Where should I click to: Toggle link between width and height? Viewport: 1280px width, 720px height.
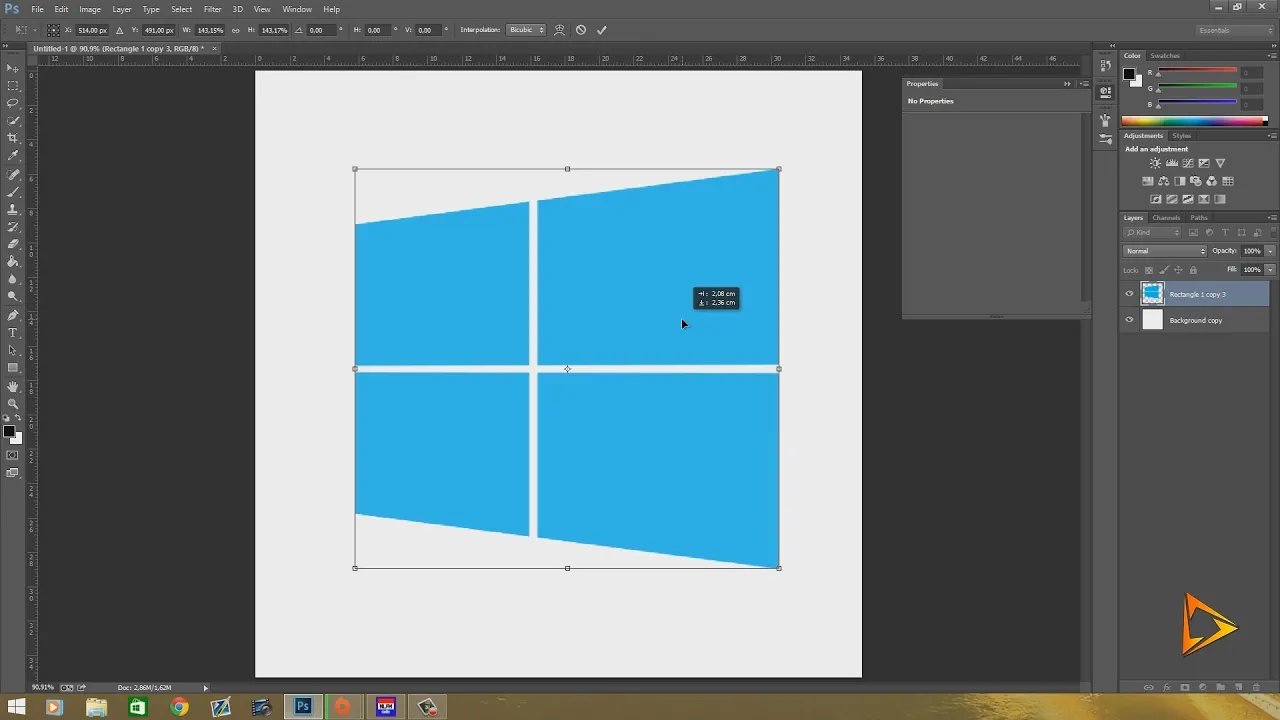pos(235,30)
